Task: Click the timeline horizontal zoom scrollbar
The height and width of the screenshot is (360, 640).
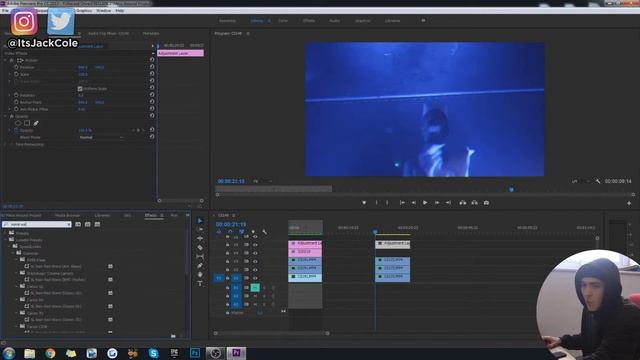Action: click(271, 333)
